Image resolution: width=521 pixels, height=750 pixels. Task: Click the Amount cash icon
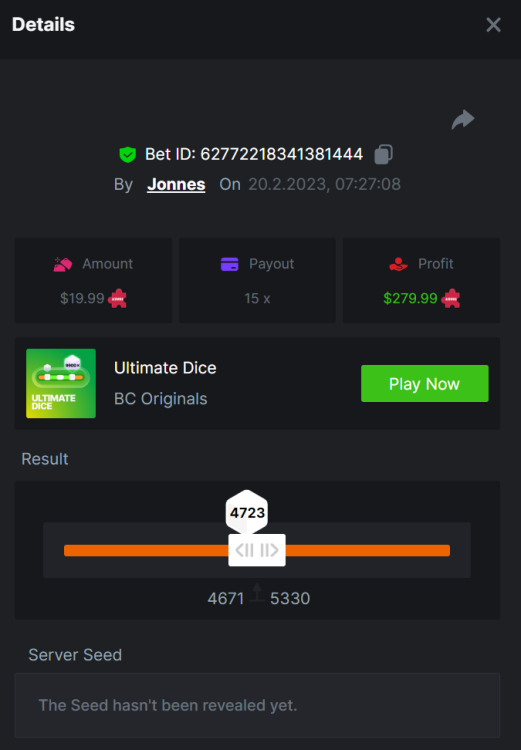63,264
